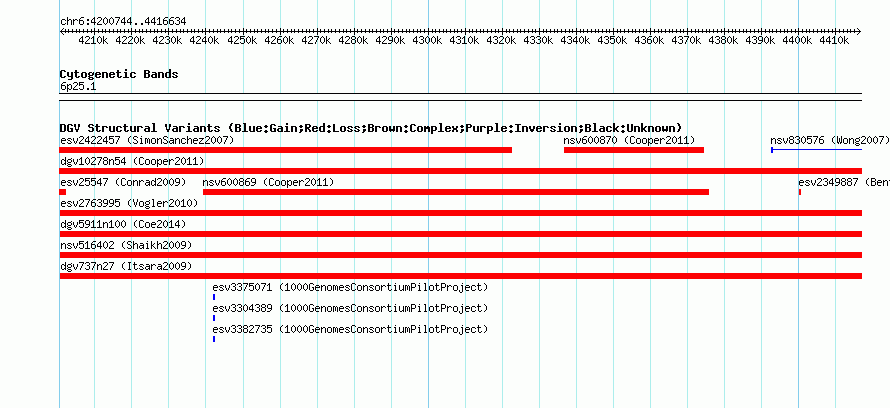Viewport: 890px width, 408px height.
Task: Open the esv3375071 1000Genomes variant label
Action: tap(350, 287)
